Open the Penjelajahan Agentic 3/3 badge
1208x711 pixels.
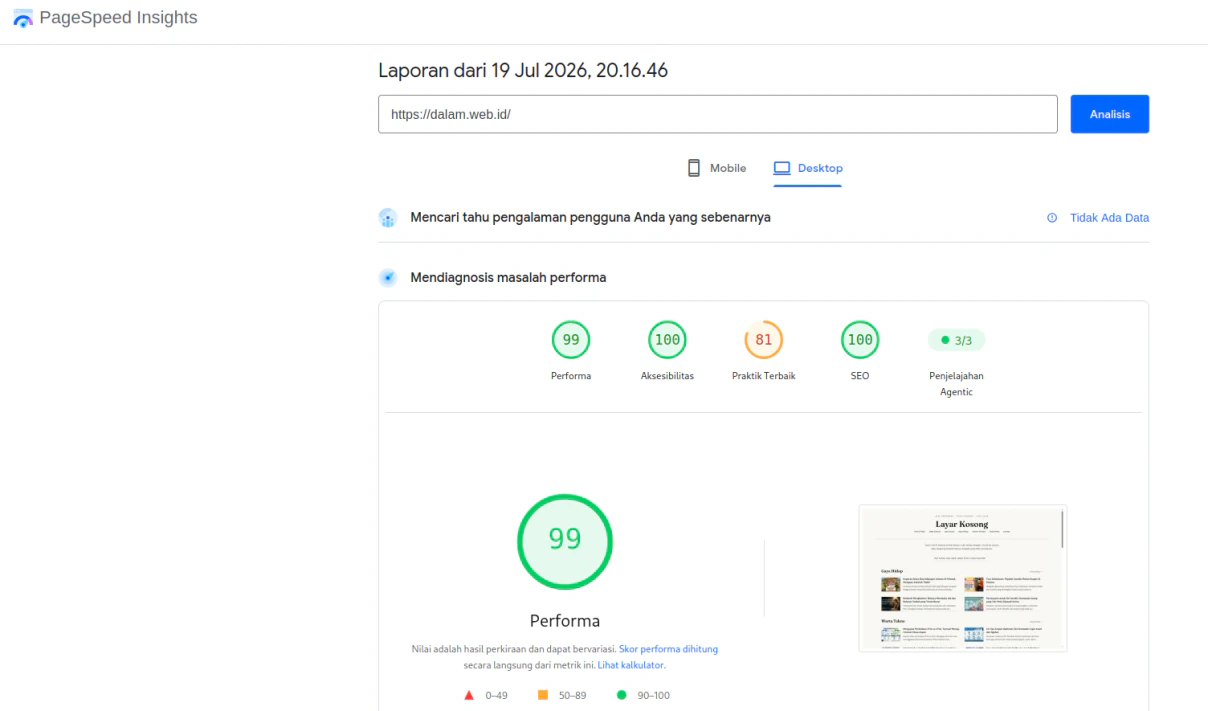pyautogui.click(x=956, y=340)
